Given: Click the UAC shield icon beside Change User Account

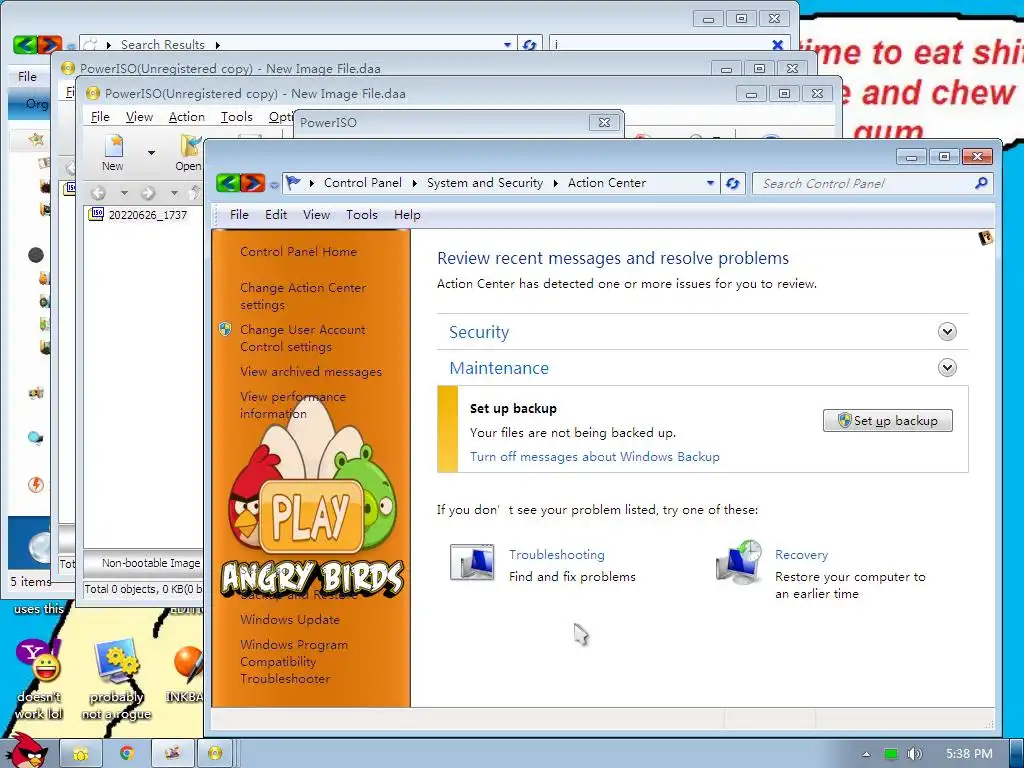Looking at the screenshot, I should pyautogui.click(x=225, y=329).
